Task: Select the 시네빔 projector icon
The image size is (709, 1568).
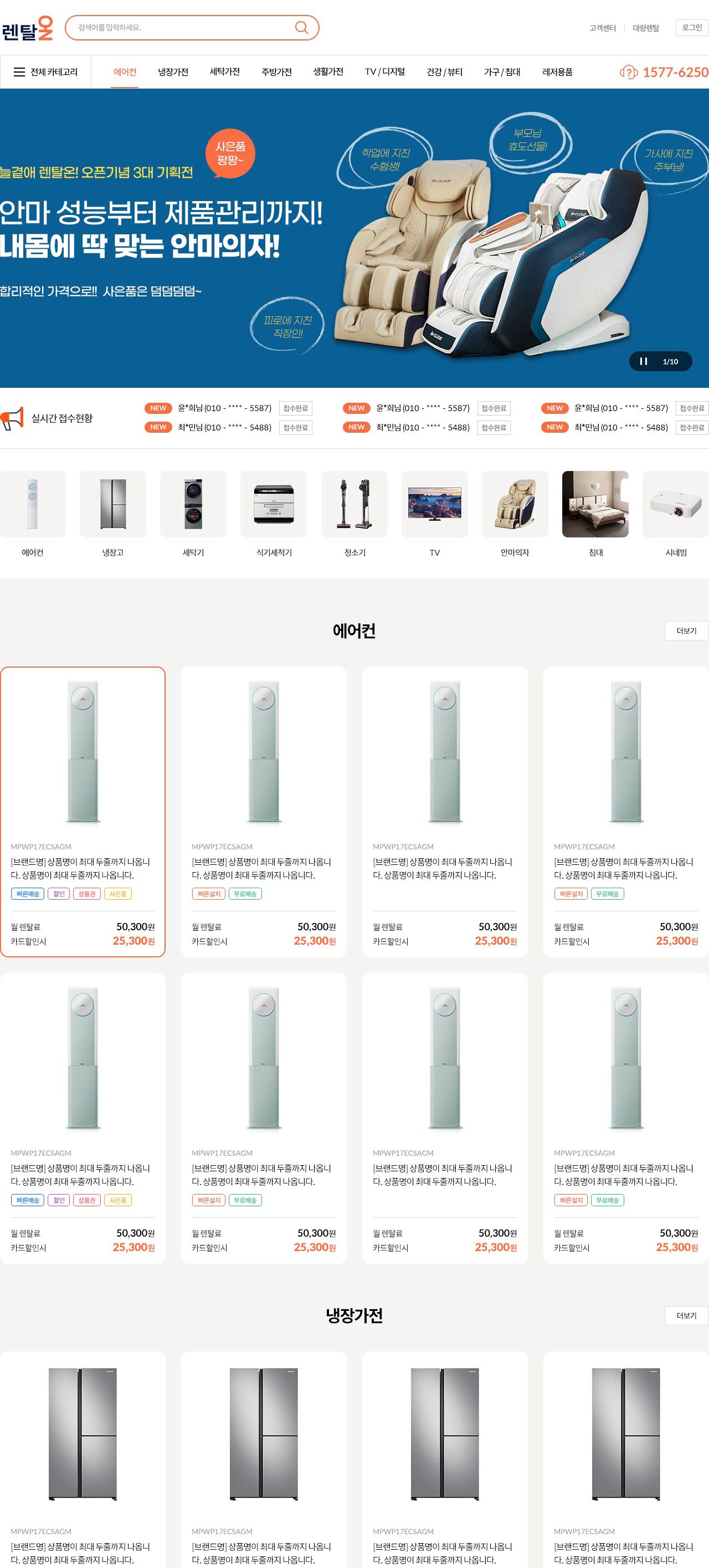Action: coord(676,504)
